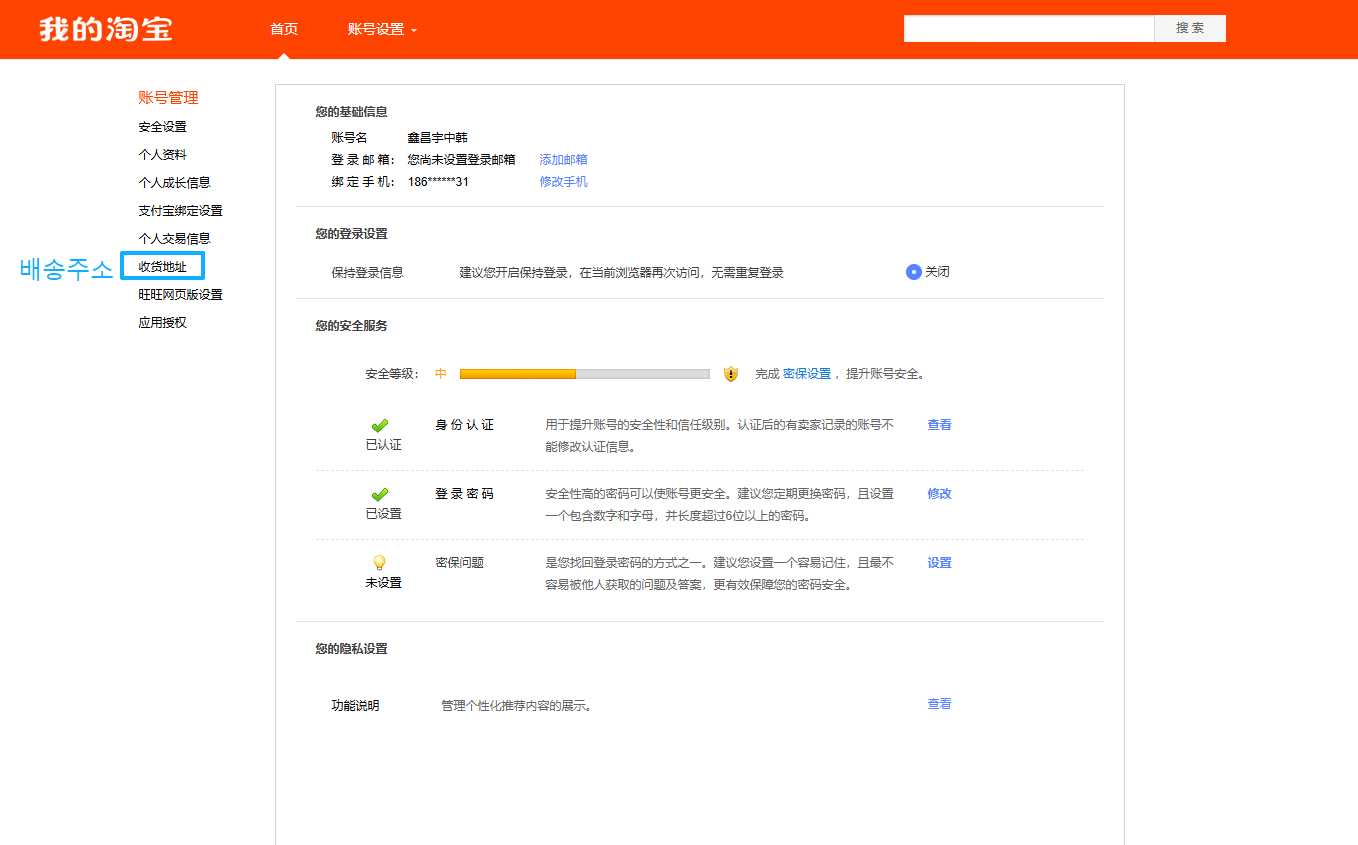Click the lightbulb icon beside 密保问题
The image size is (1358, 845).
click(x=379, y=563)
